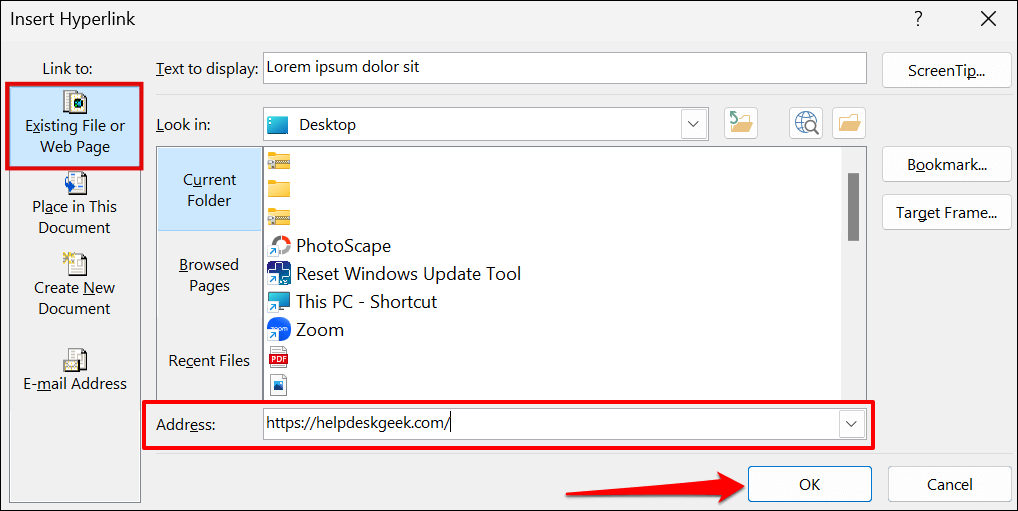The width and height of the screenshot is (1018, 511).
Task: Select Reset Windows Update Tool entry text
Action: point(408,274)
